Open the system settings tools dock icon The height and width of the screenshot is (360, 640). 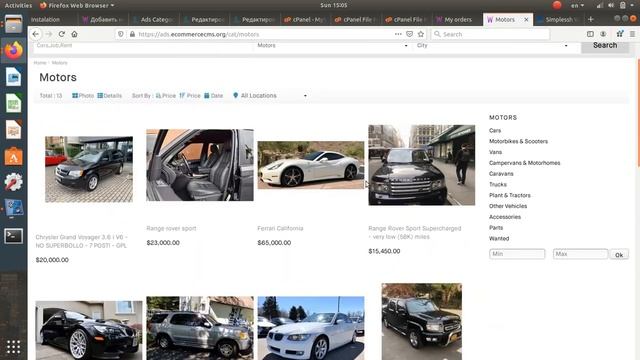pyautogui.click(x=13, y=182)
